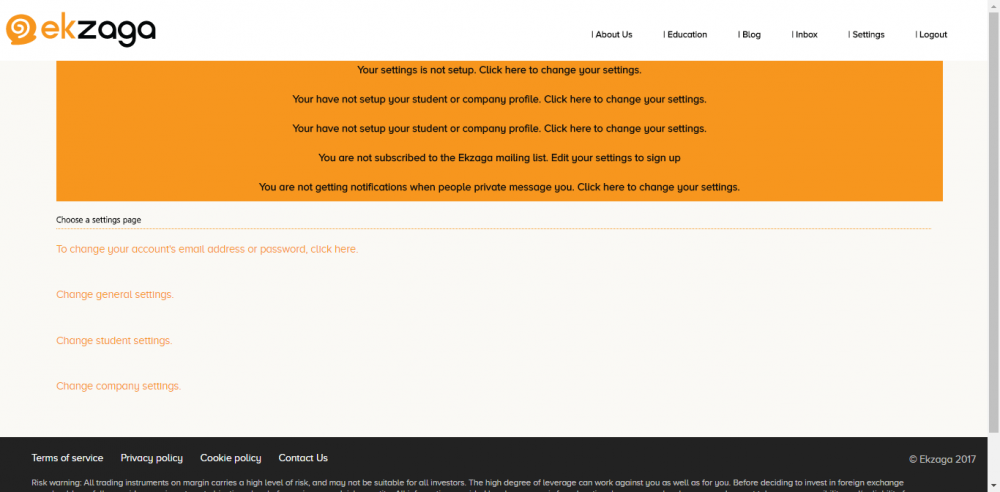Click the private message notifications notice
The height and width of the screenshot is (492, 1000).
(x=499, y=187)
